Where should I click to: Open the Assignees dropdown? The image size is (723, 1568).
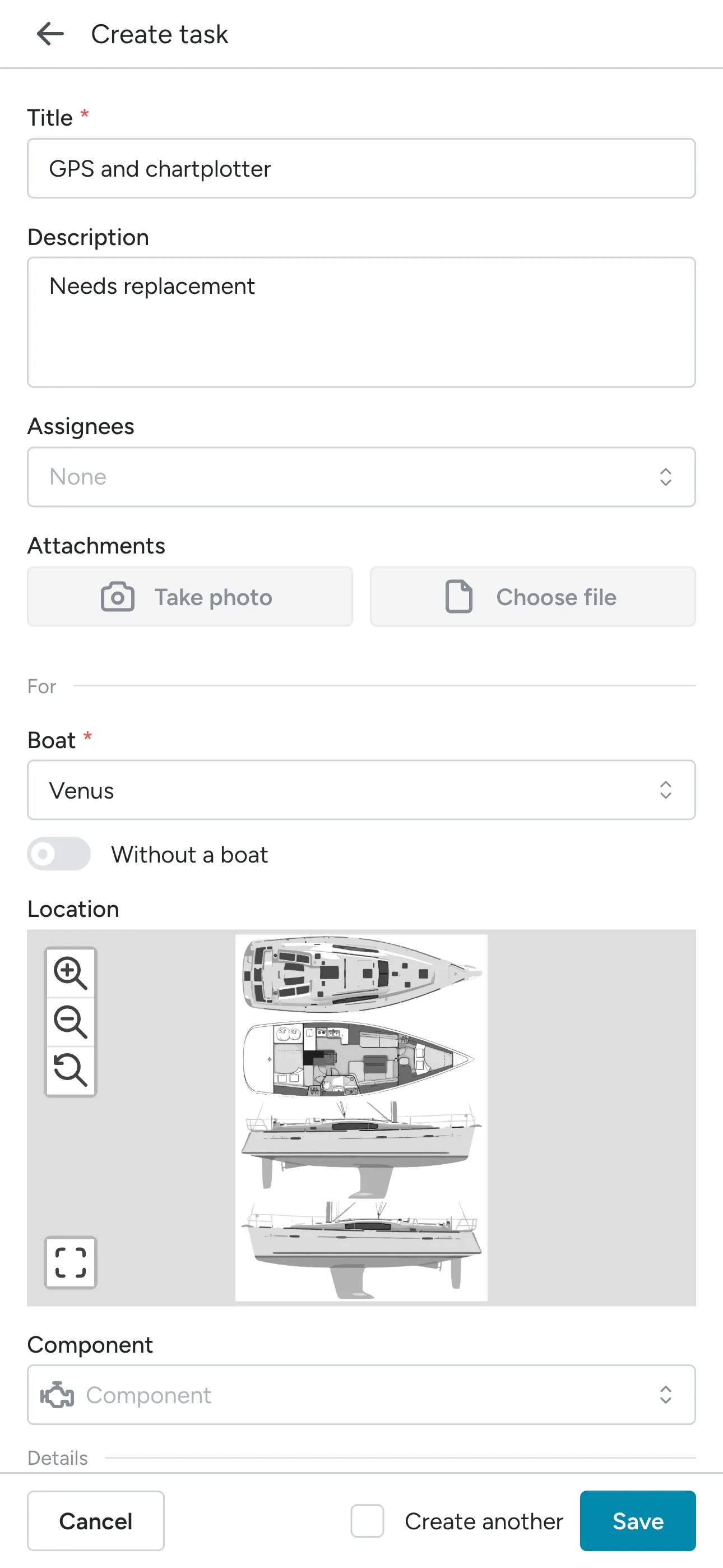coord(361,477)
